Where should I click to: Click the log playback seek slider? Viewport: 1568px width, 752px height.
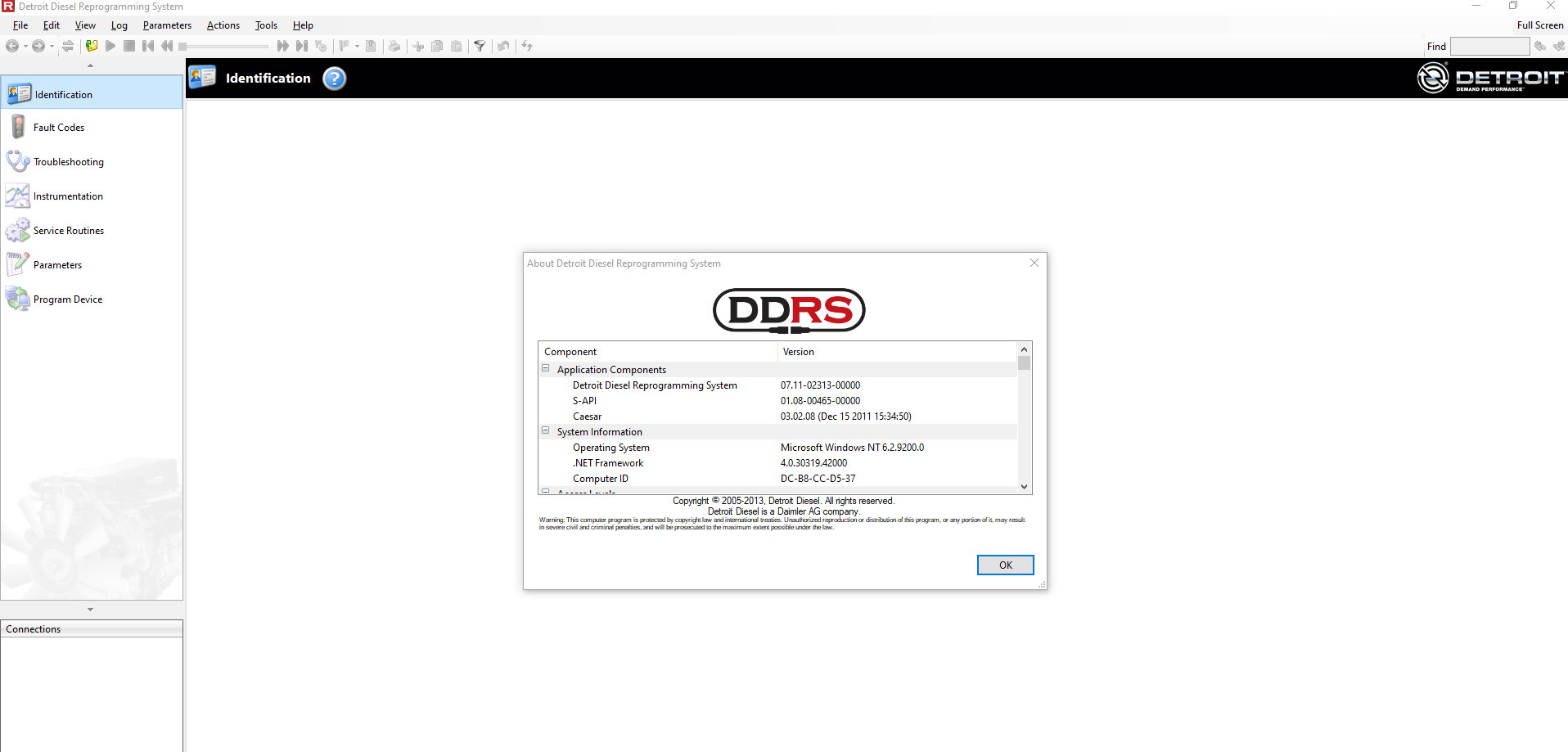pos(223,47)
